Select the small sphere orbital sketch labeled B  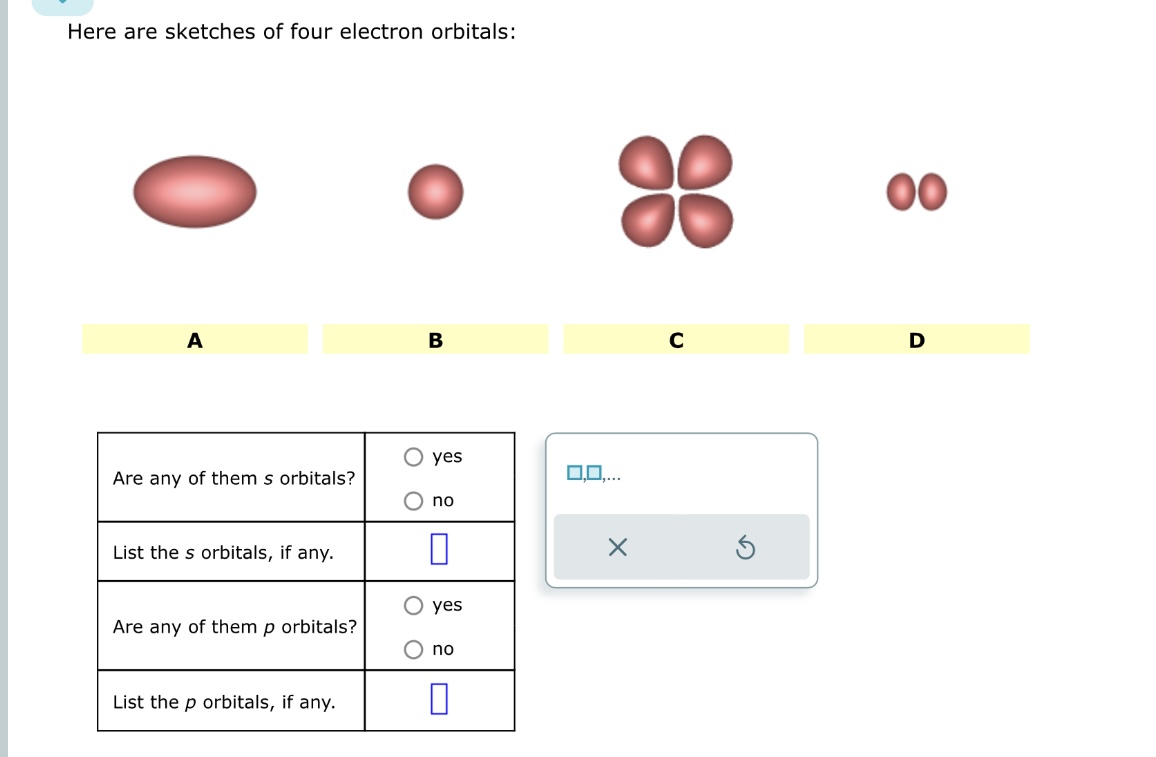click(435, 192)
